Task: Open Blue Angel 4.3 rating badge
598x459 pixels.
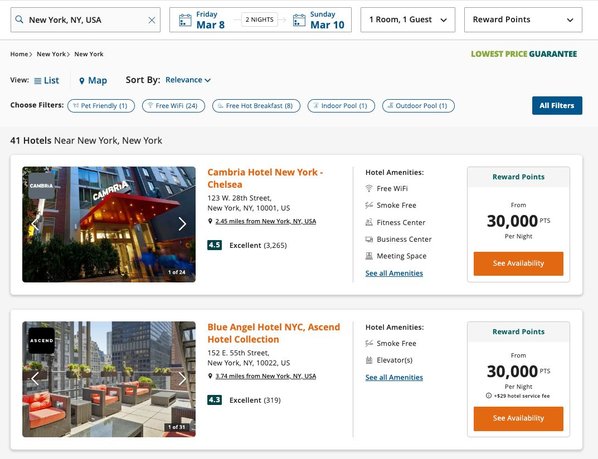Action: point(214,400)
